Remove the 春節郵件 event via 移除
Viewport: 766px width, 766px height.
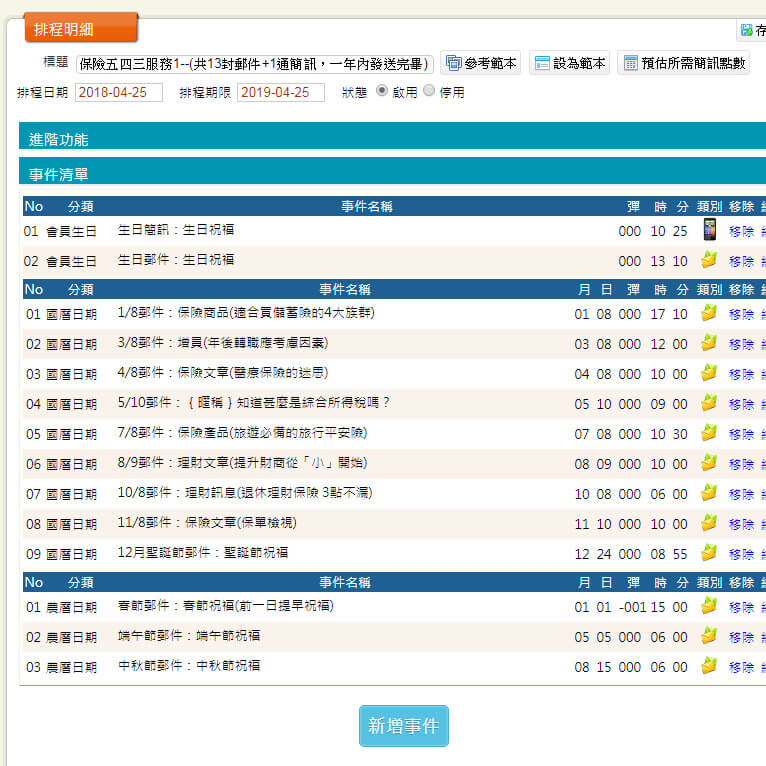742,608
